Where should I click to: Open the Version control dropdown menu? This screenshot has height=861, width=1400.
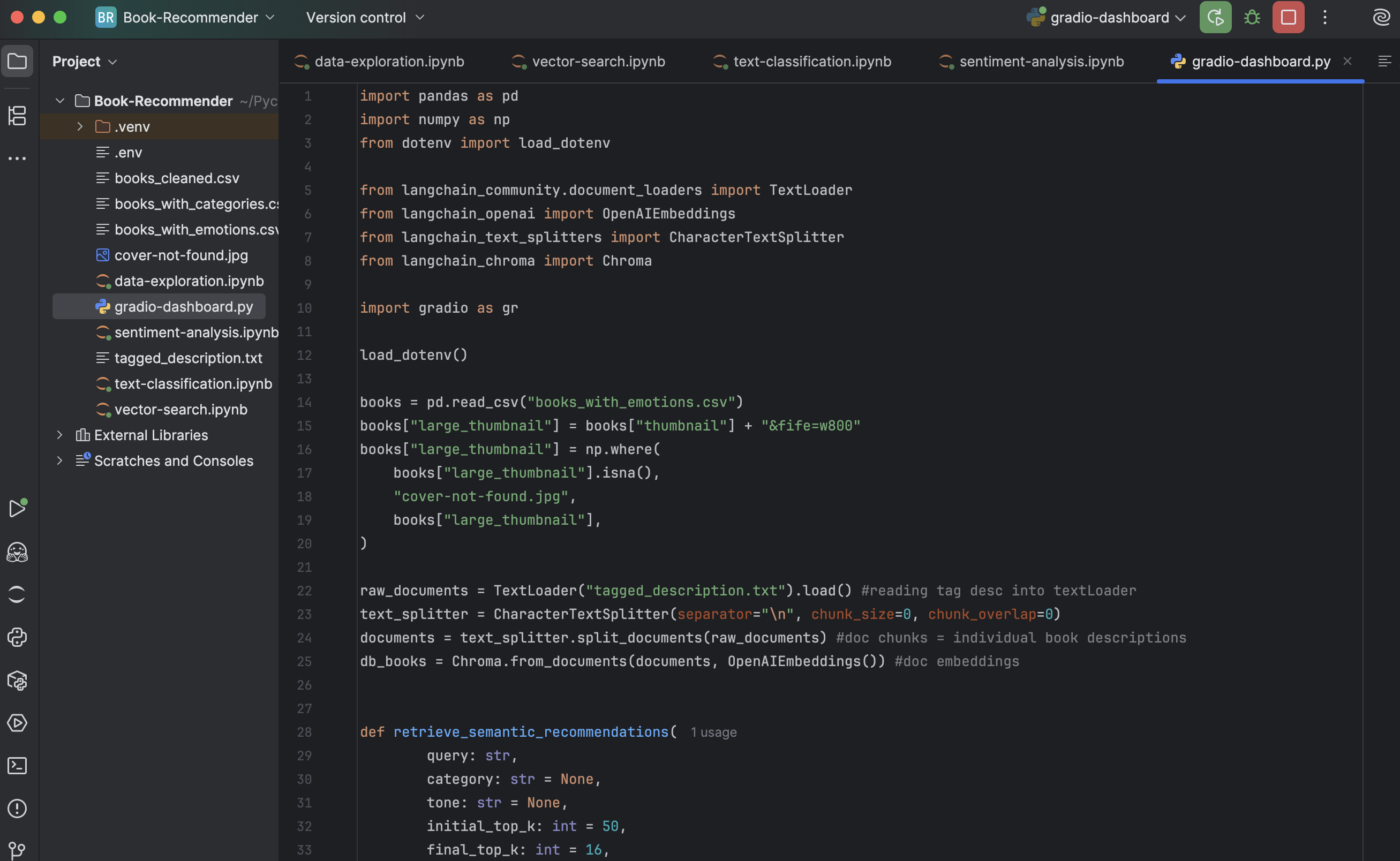coord(365,17)
